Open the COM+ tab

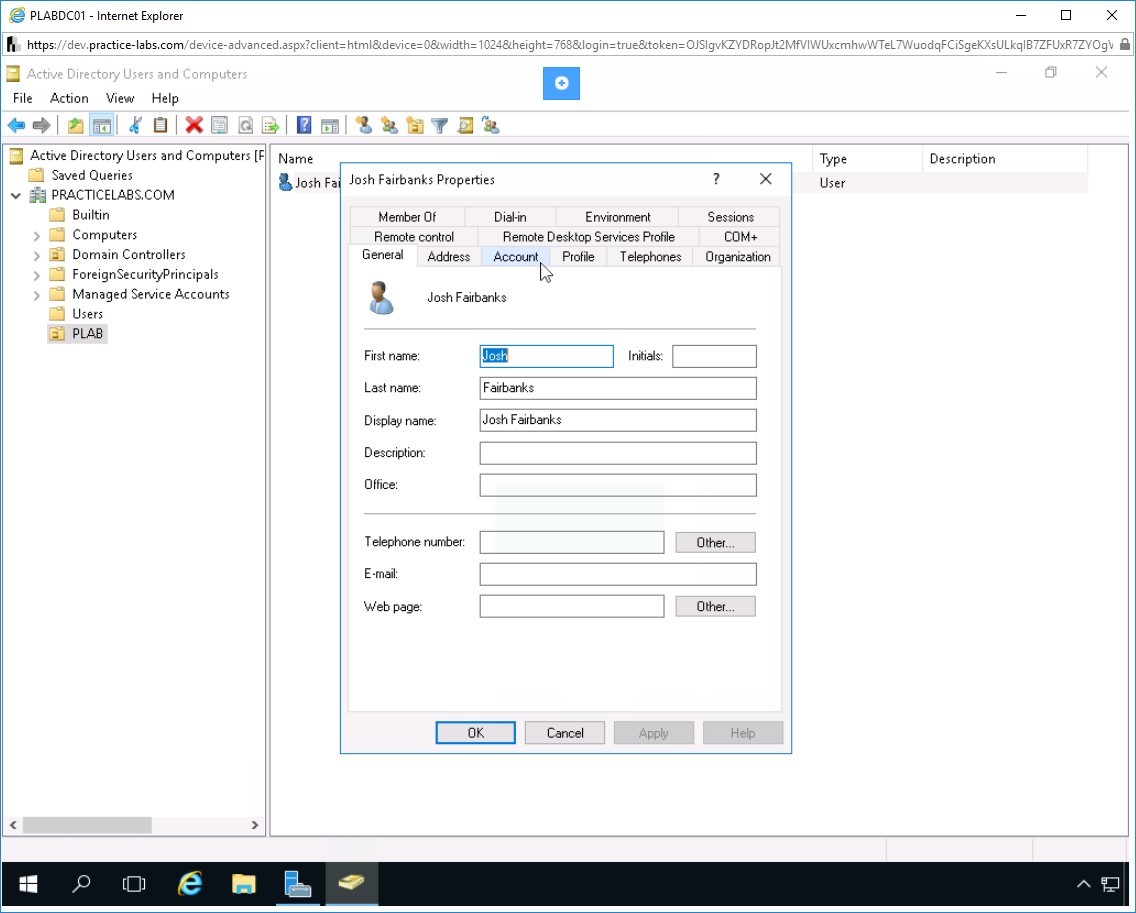pyautogui.click(x=740, y=237)
